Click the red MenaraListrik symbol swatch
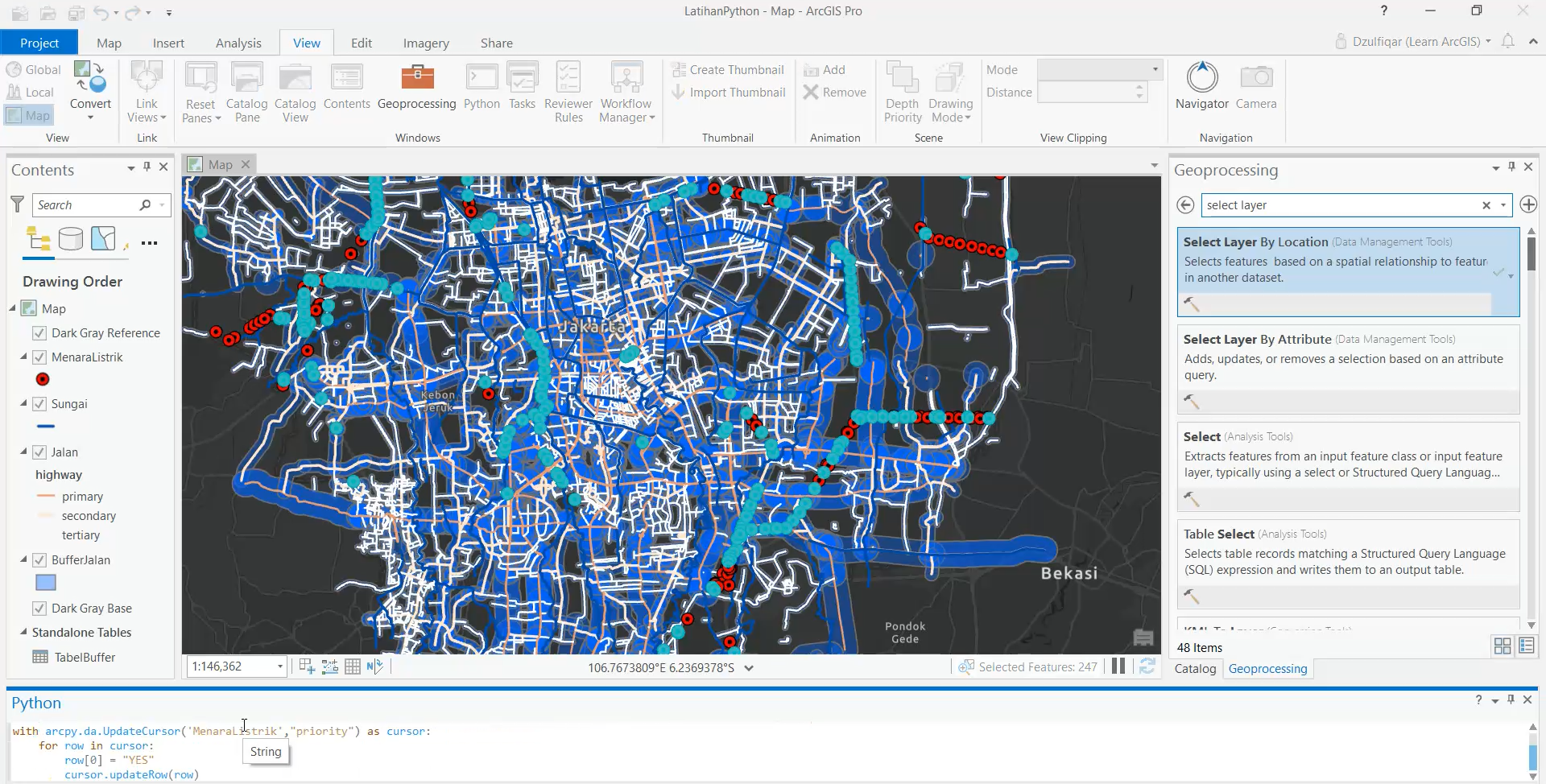The height and width of the screenshot is (784, 1546). 43,379
